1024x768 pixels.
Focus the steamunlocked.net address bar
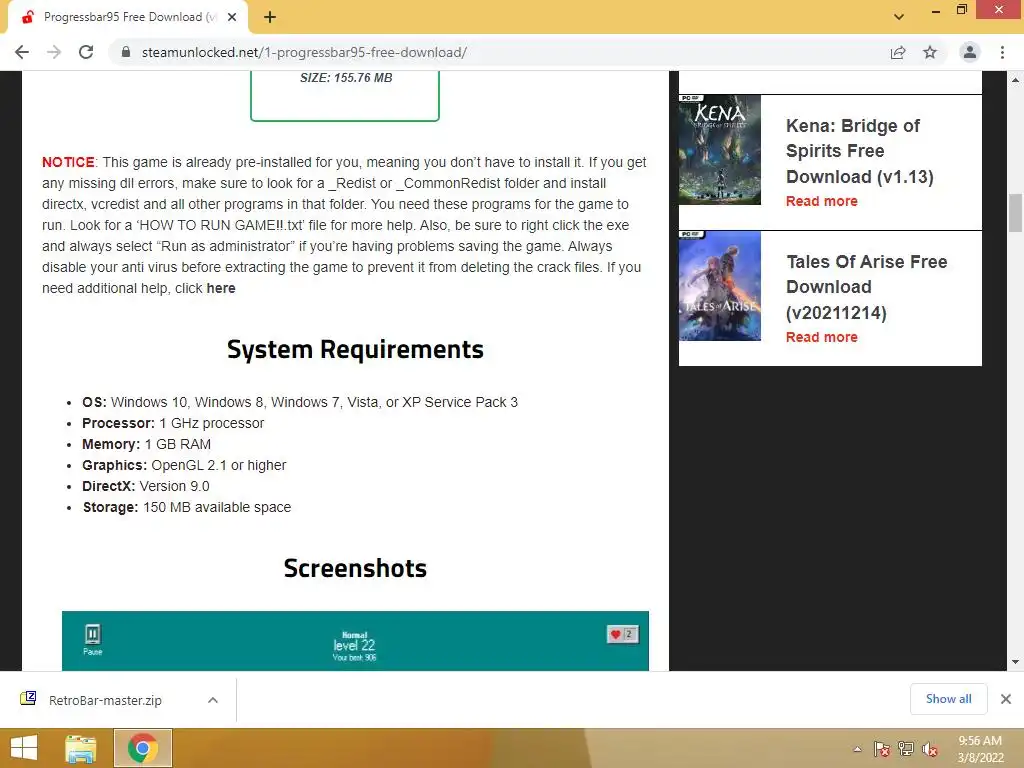coord(496,52)
